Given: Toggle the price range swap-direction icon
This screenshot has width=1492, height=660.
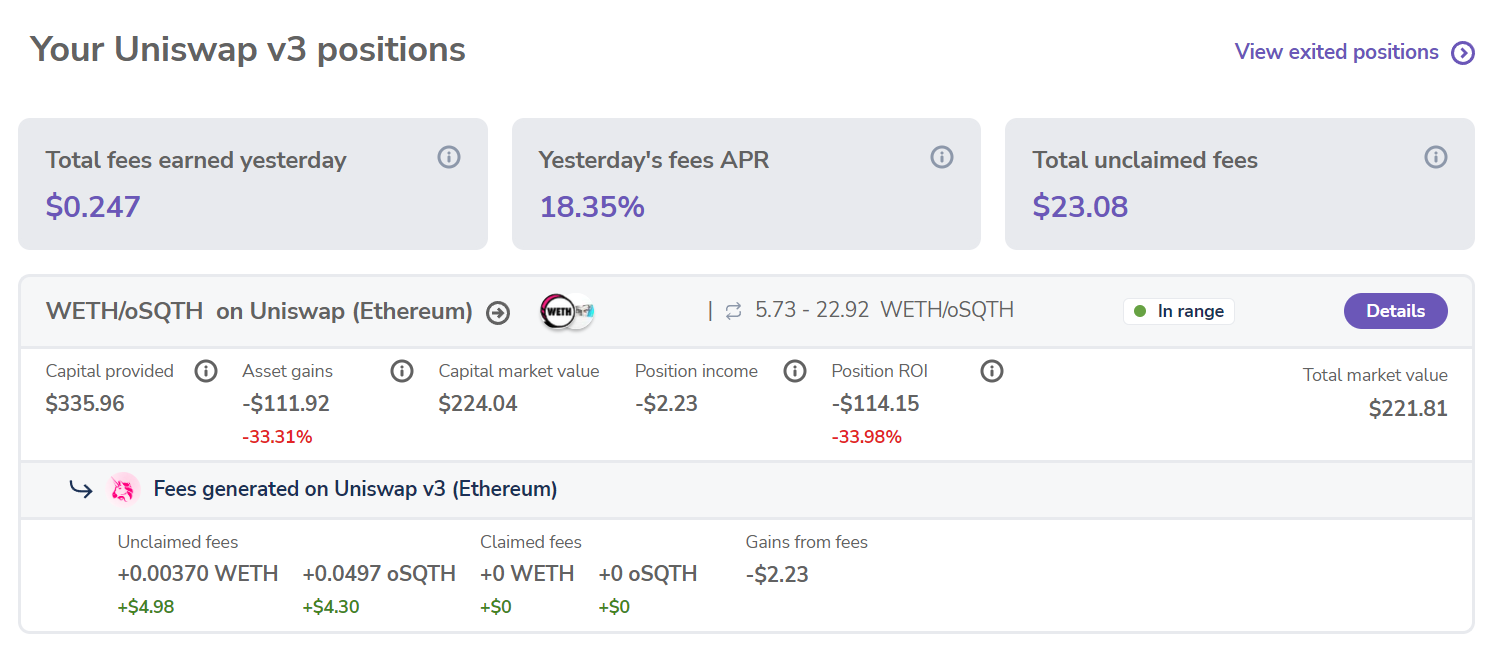Looking at the screenshot, I should 734,311.
